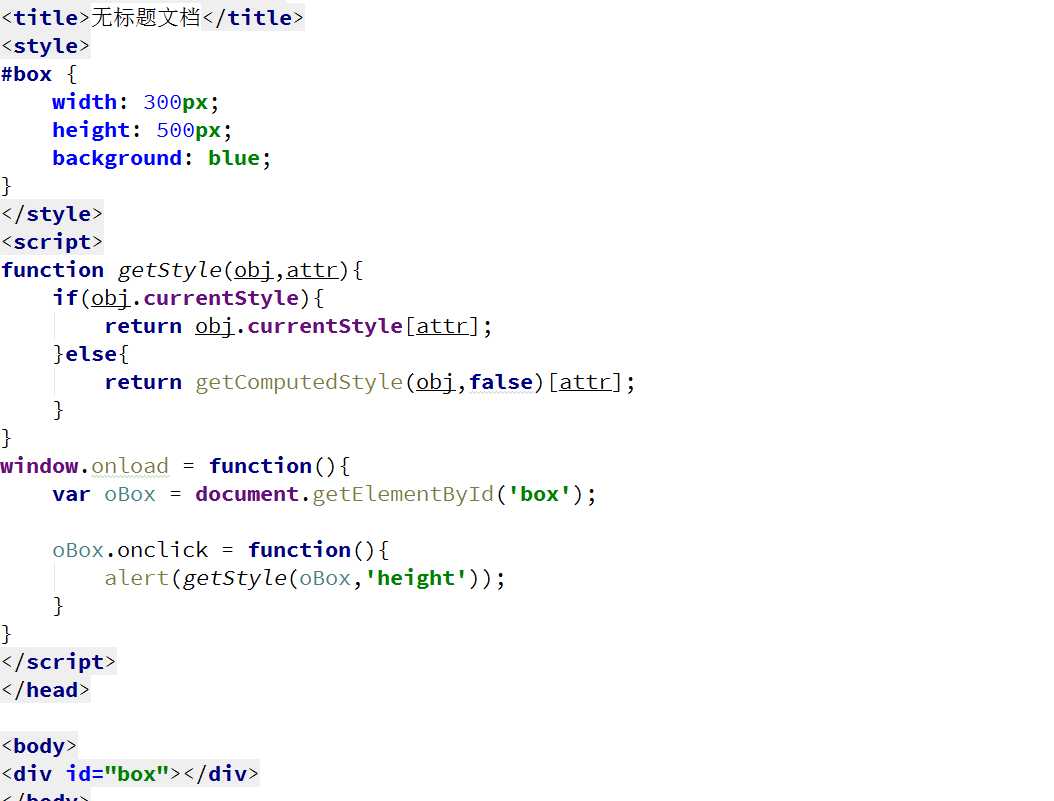Click the getComputedStyle call
1054x801 pixels.
299,382
